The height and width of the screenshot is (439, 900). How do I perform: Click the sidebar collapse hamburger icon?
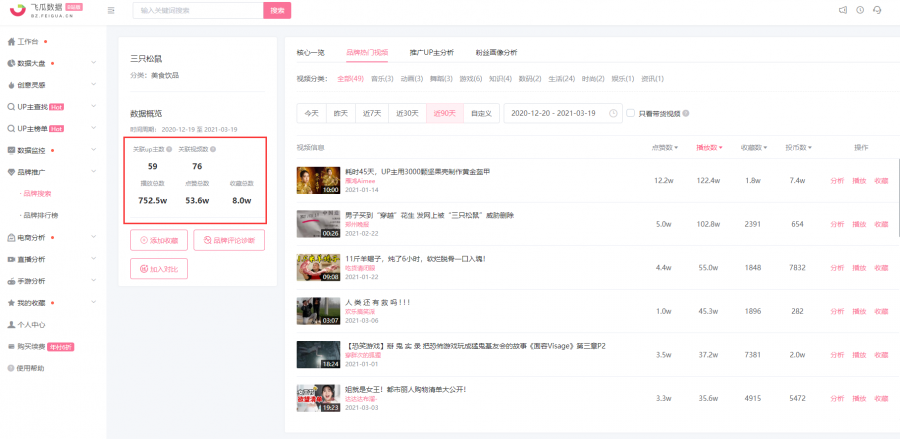(x=111, y=10)
